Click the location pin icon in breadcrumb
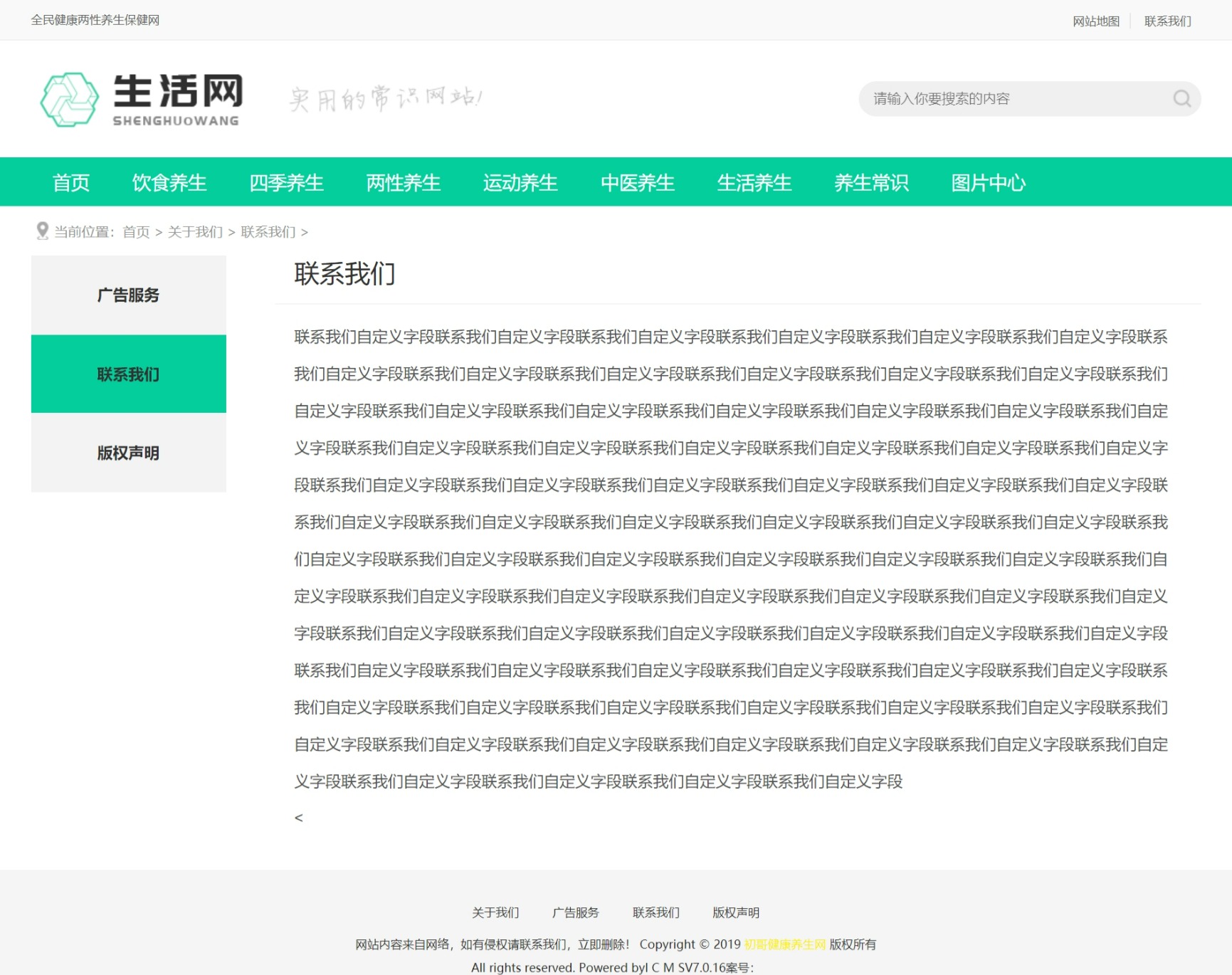 (42, 231)
